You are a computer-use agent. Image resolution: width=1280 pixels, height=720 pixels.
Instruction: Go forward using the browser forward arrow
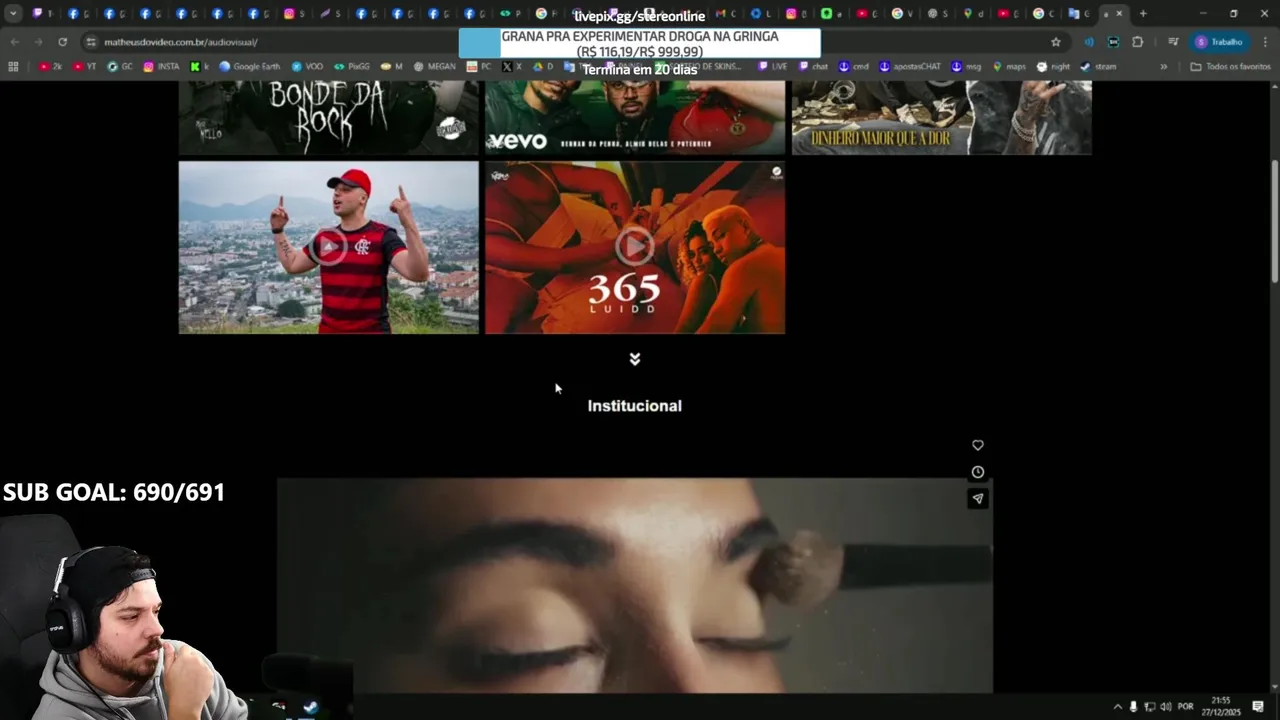coord(38,42)
